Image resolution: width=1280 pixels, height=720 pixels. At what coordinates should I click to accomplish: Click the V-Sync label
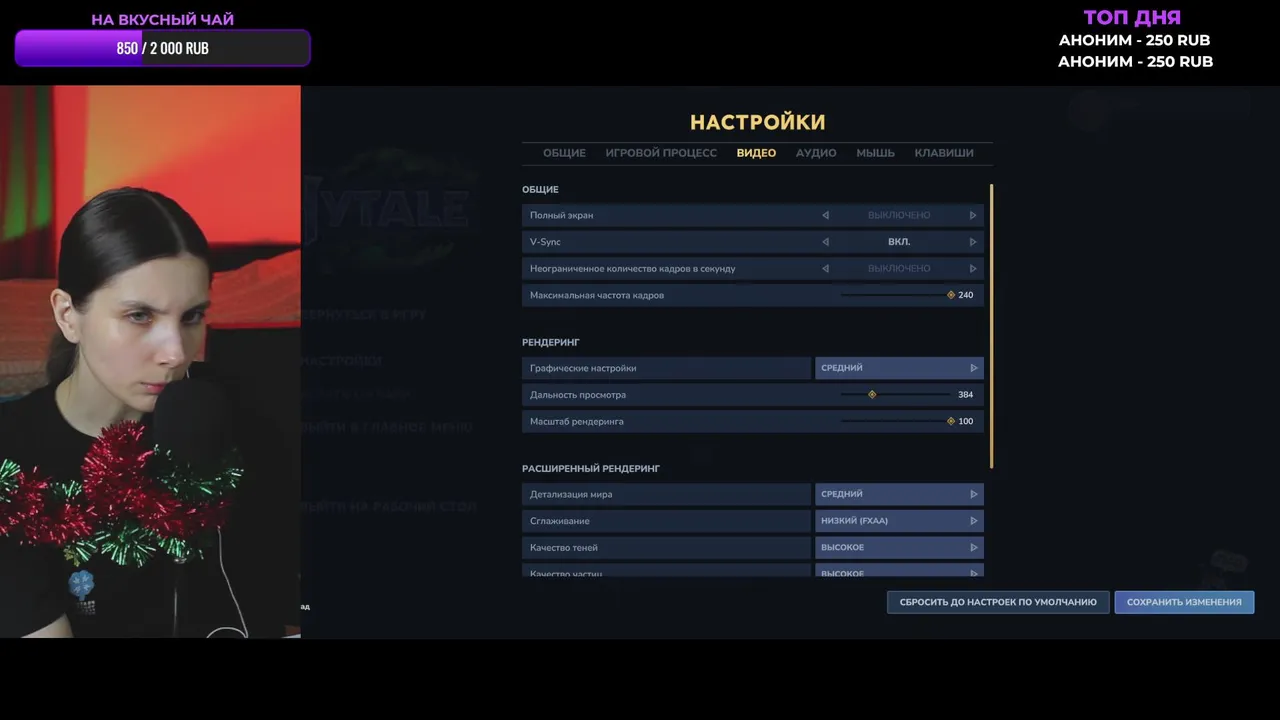coord(545,242)
